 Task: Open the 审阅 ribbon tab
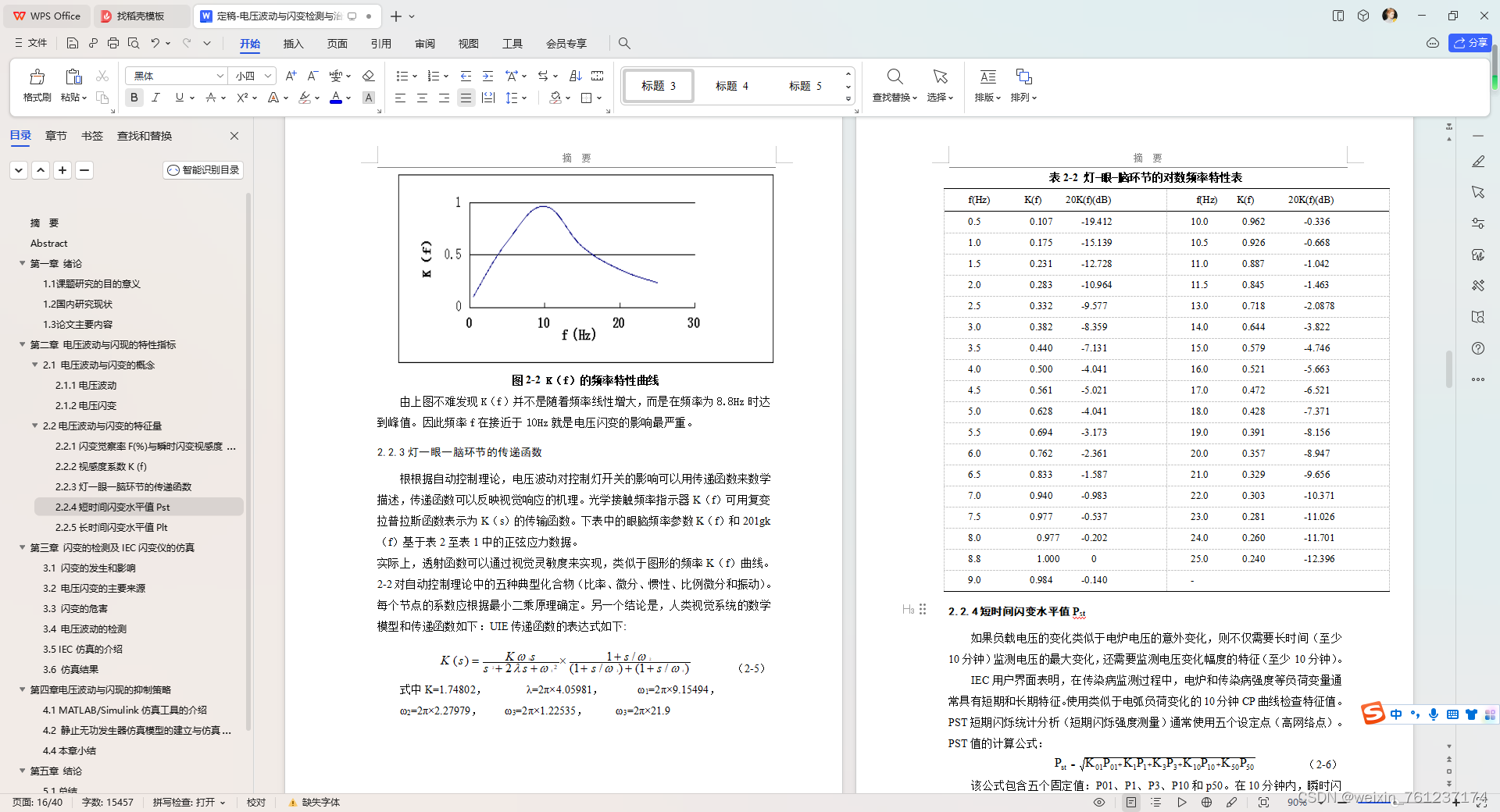tap(424, 43)
